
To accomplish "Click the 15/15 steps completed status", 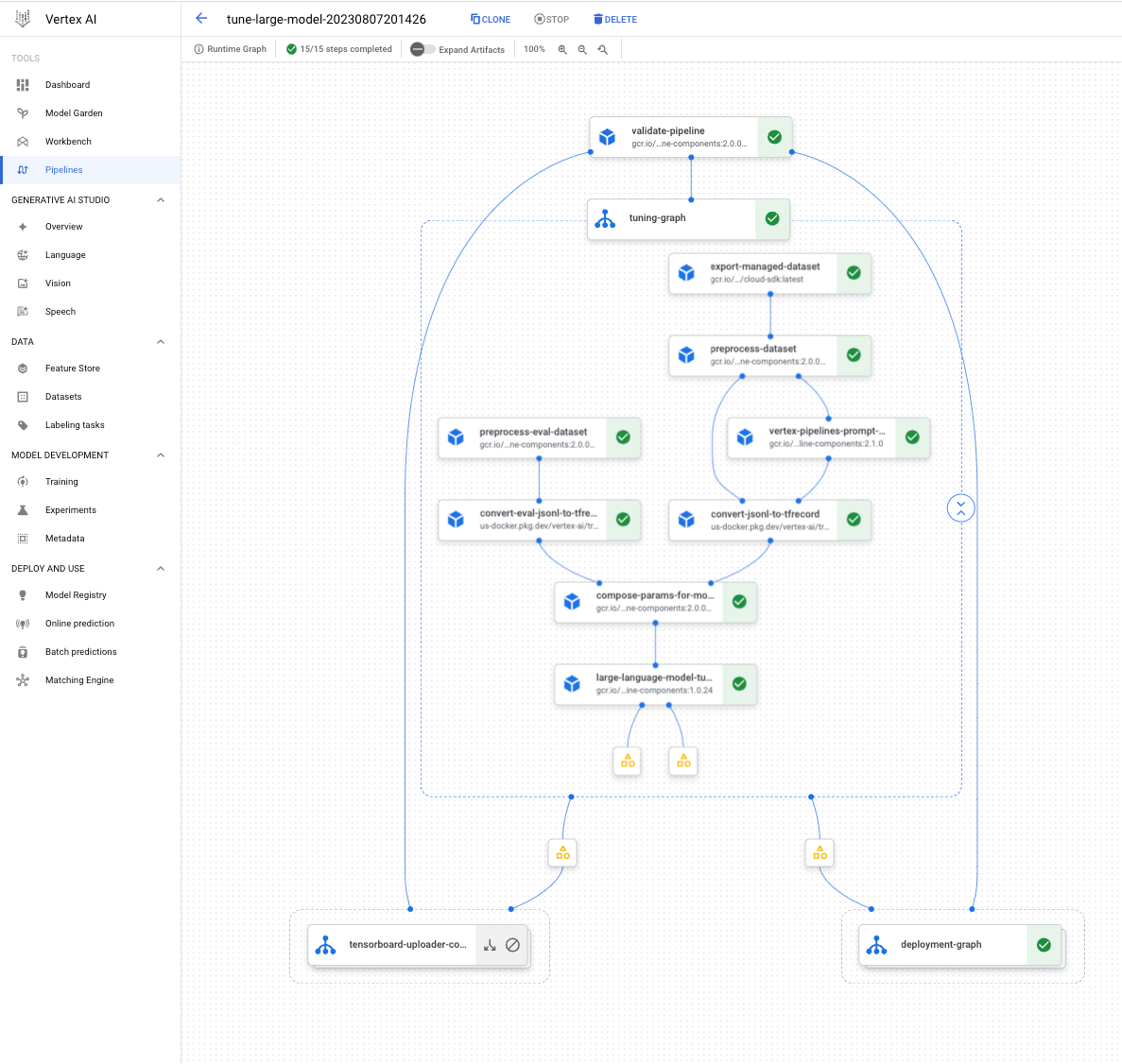I will click(x=339, y=49).
